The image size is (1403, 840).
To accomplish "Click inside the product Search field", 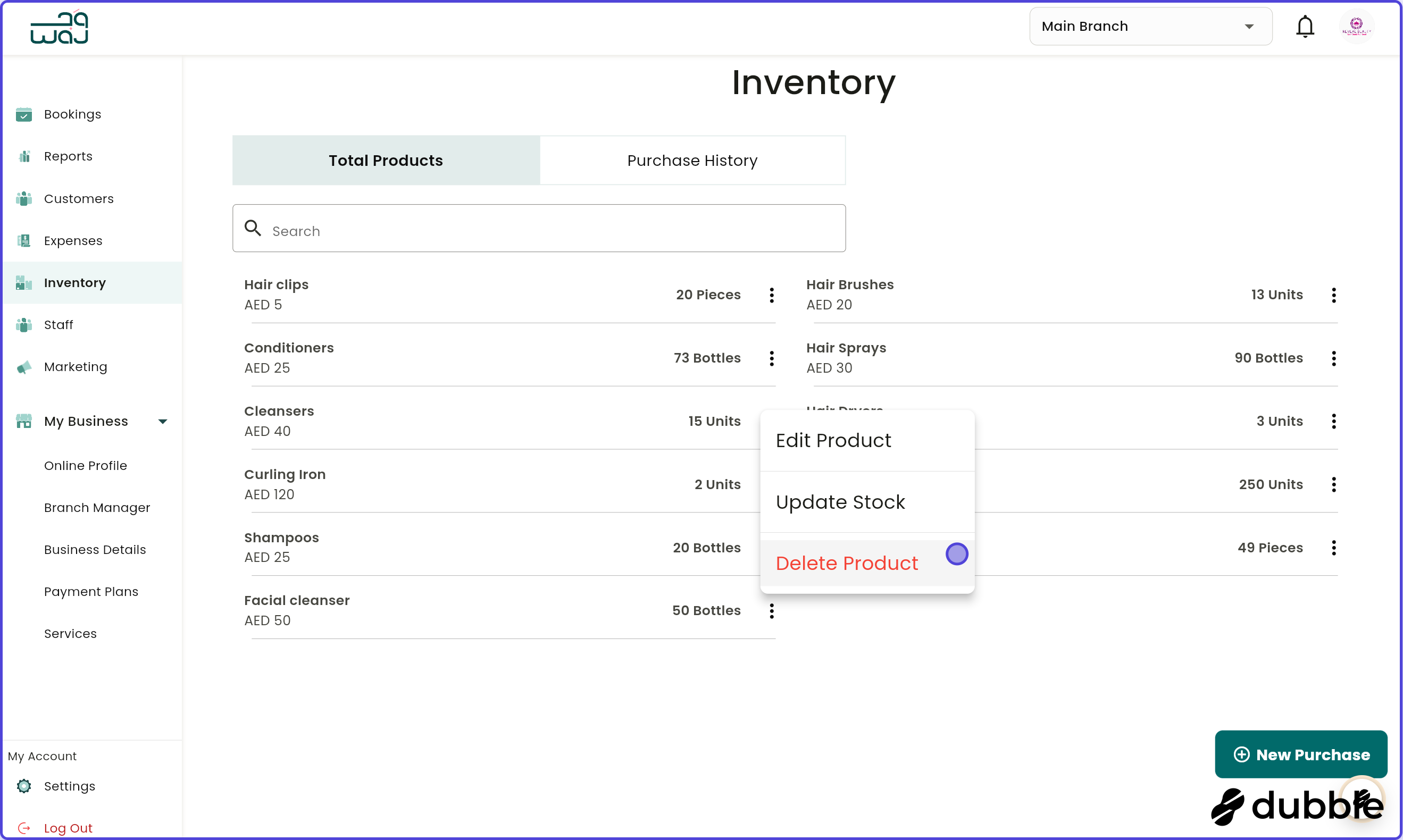I will [x=538, y=229].
